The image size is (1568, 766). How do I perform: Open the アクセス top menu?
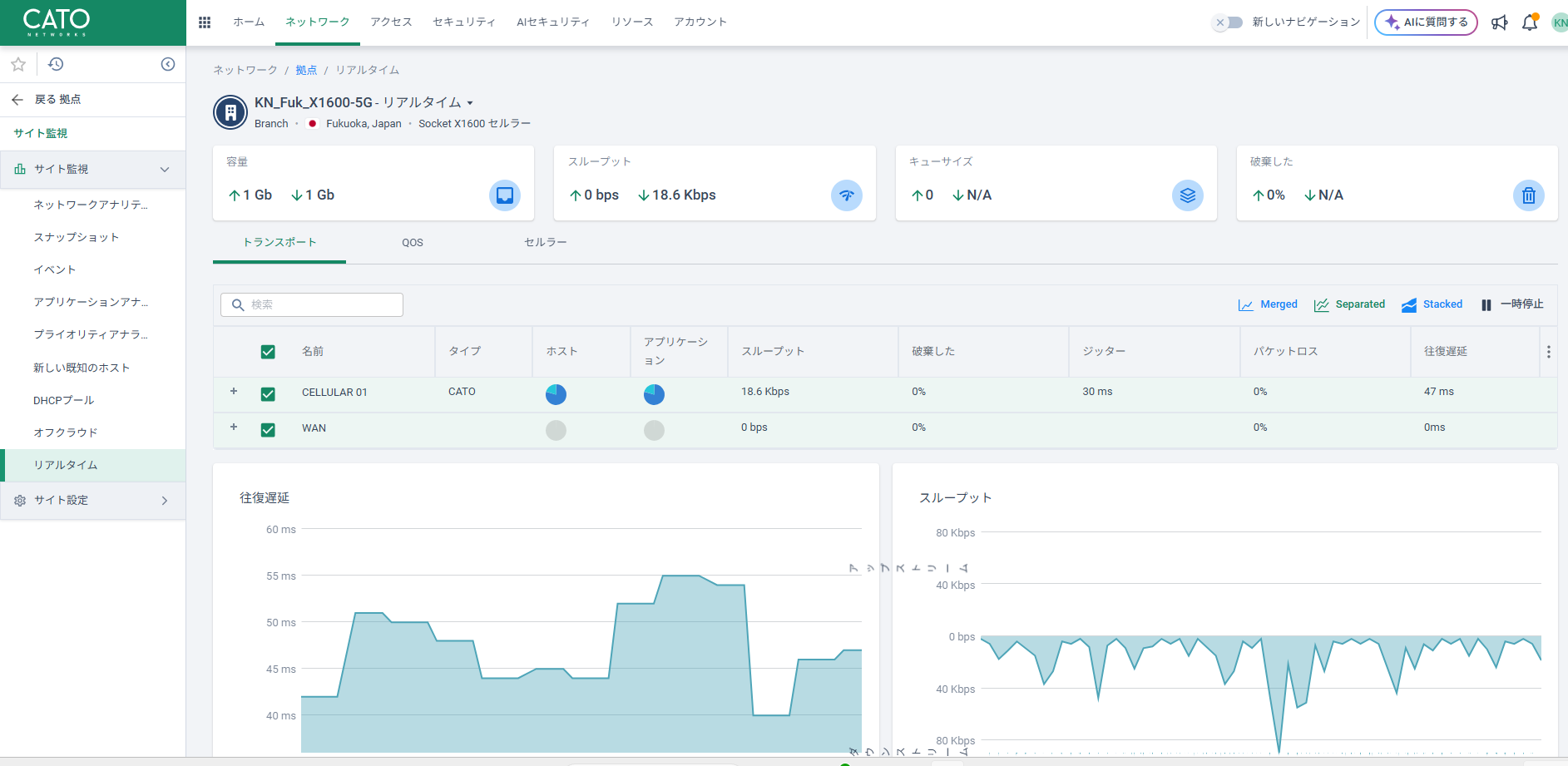(x=392, y=22)
